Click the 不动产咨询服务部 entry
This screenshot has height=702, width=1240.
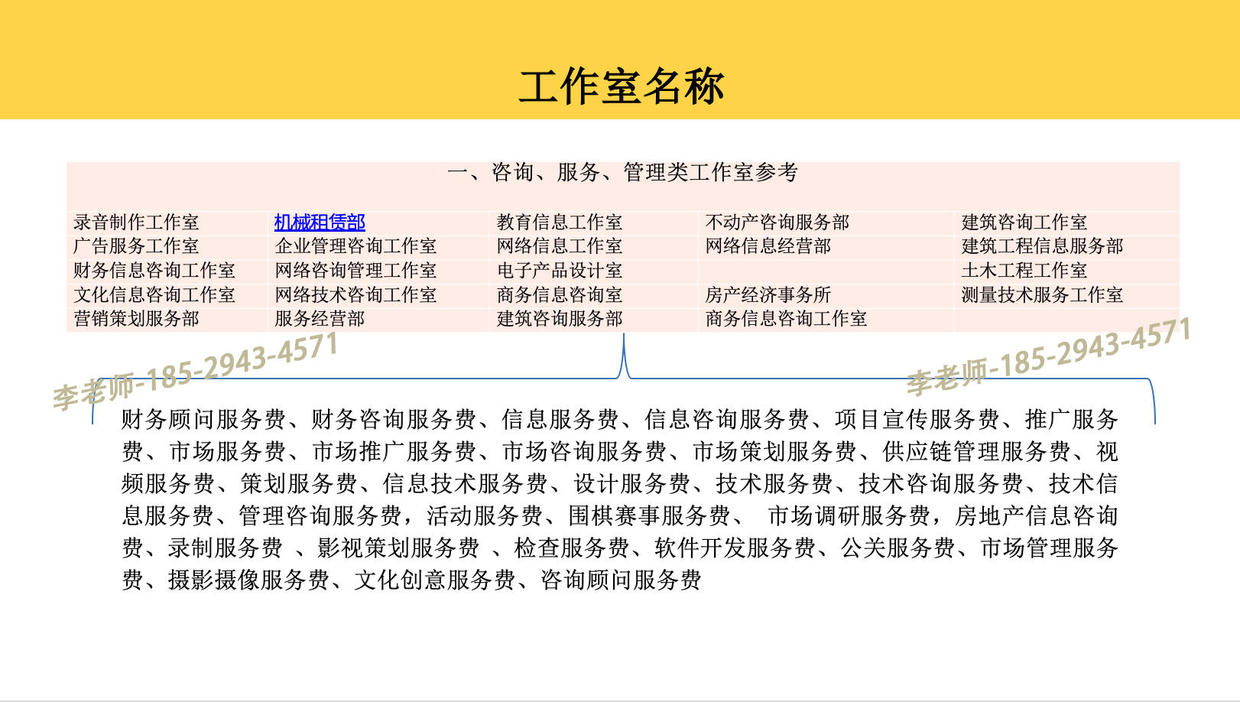coord(777,222)
